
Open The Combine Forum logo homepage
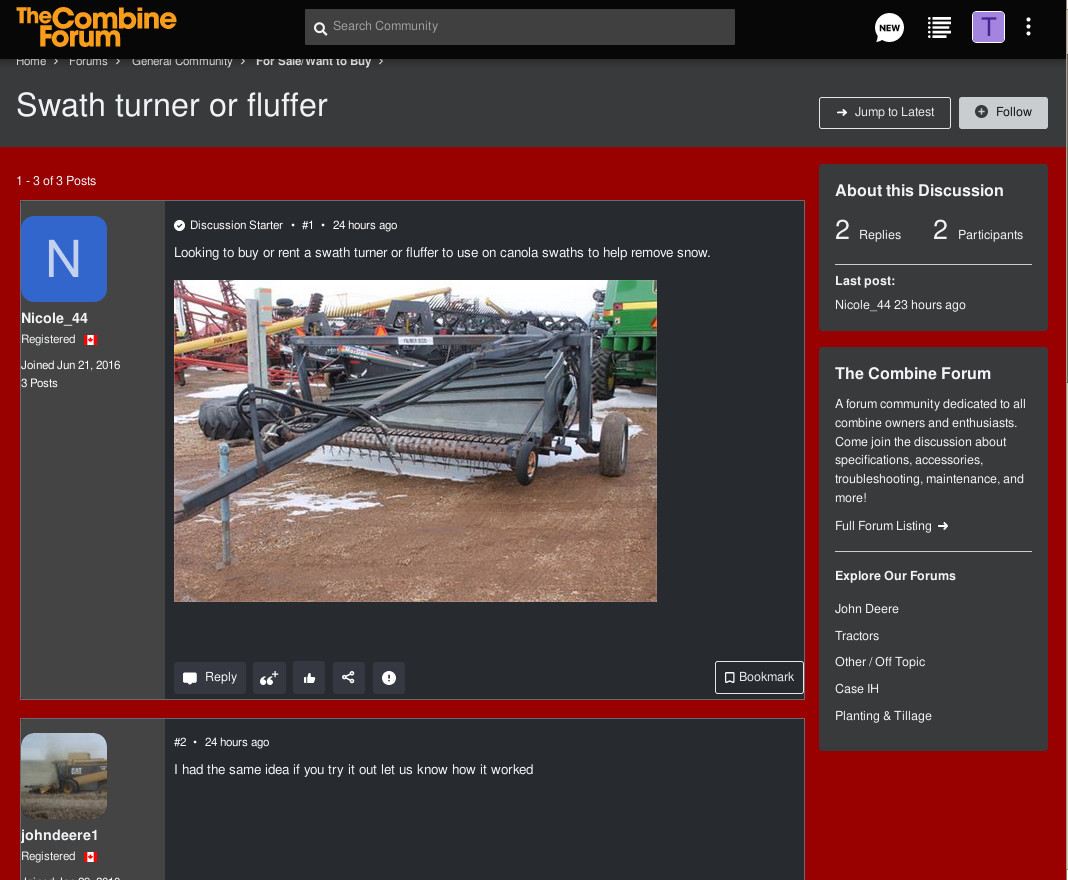[x=96, y=27]
